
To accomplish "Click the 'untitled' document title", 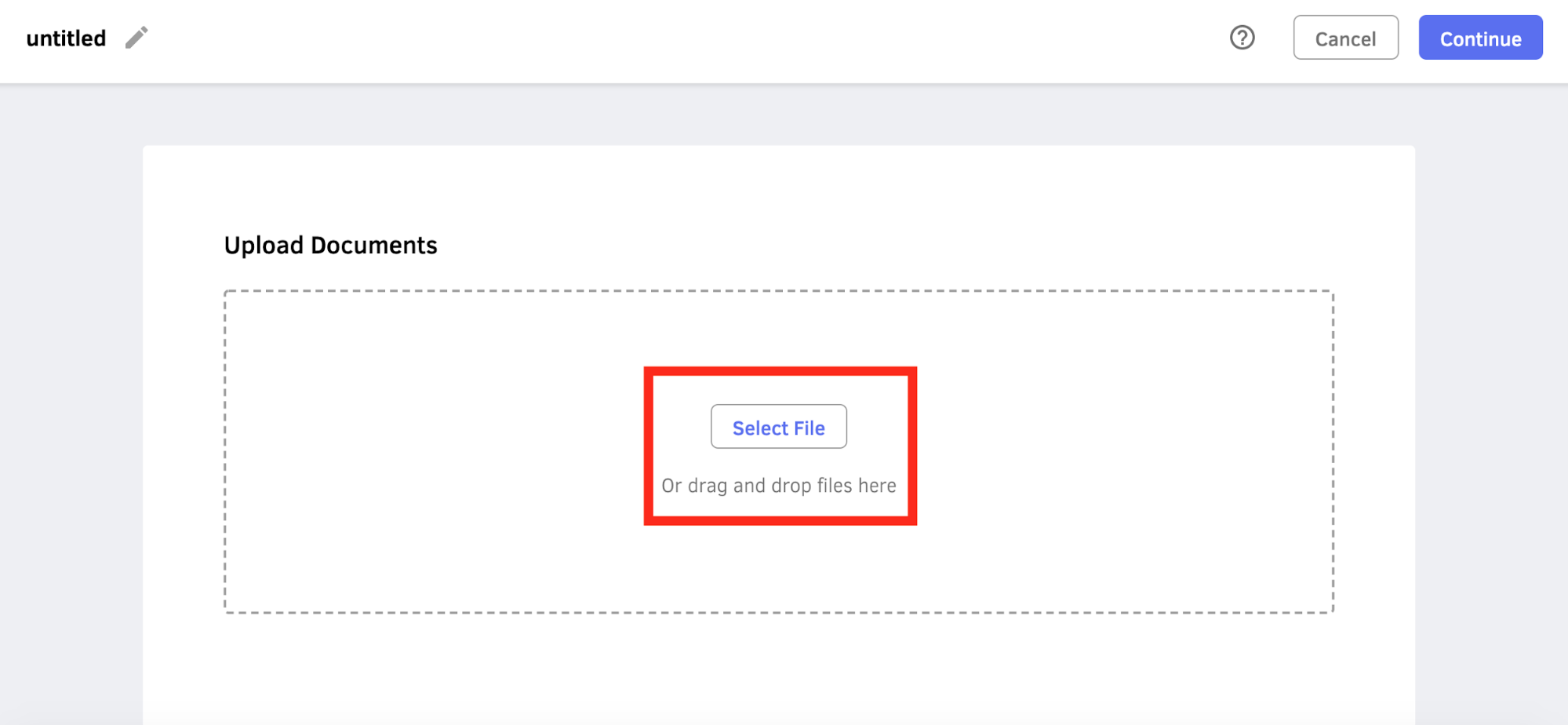I will [x=66, y=38].
